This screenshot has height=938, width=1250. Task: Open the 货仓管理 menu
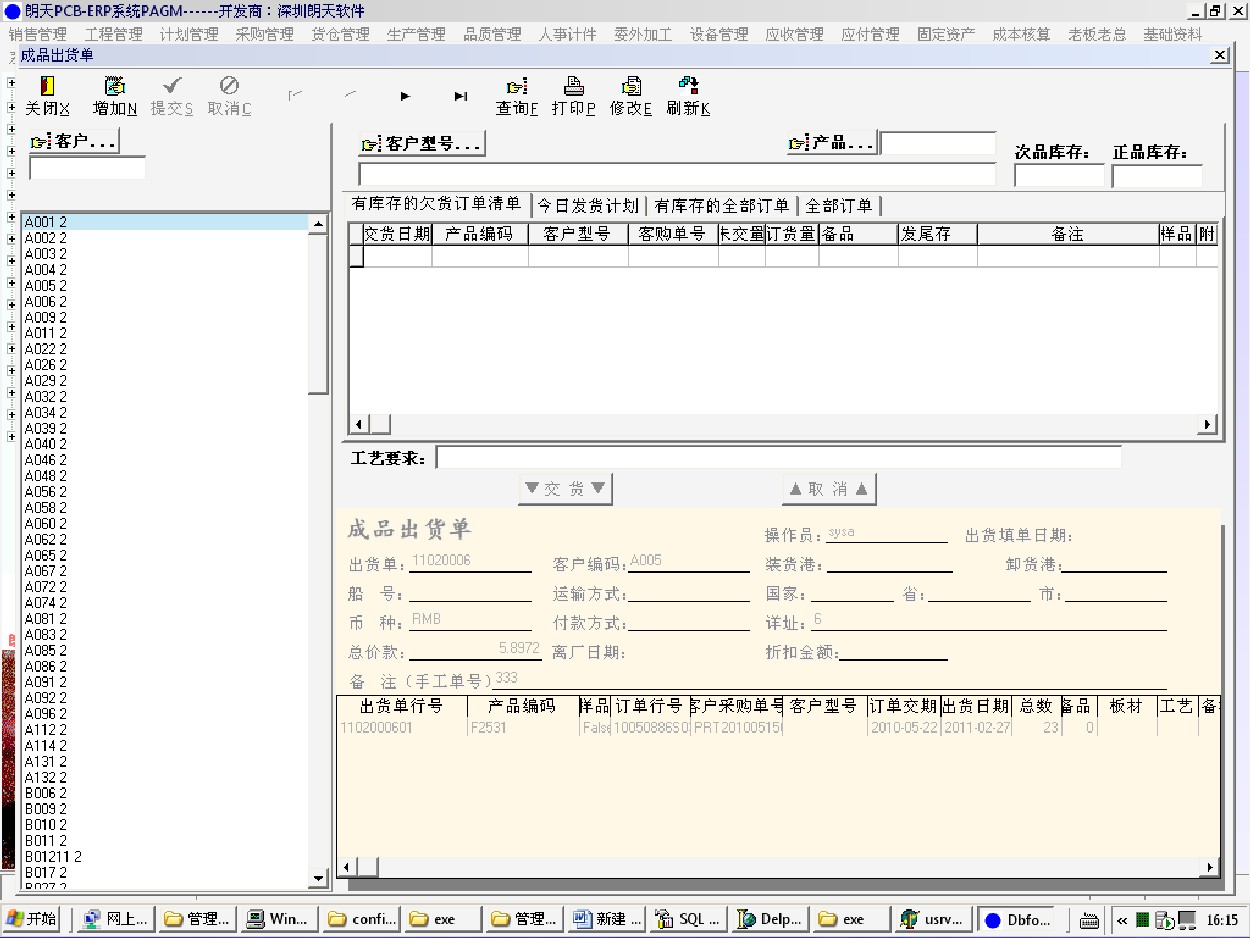pos(341,34)
